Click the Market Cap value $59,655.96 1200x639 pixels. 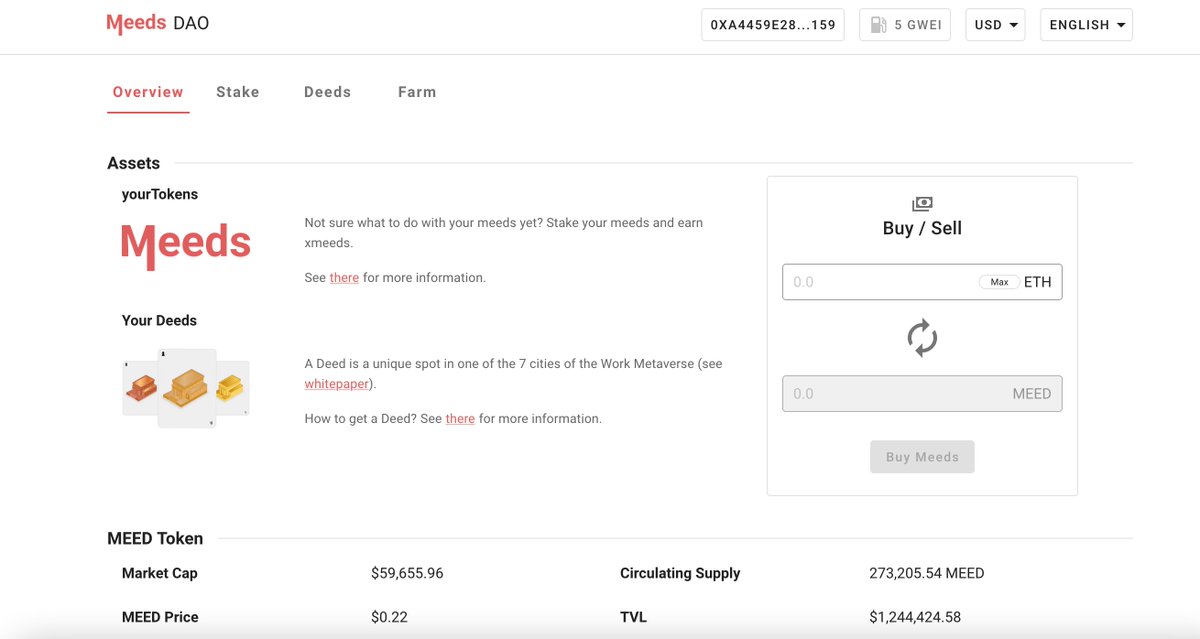tap(407, 573)
